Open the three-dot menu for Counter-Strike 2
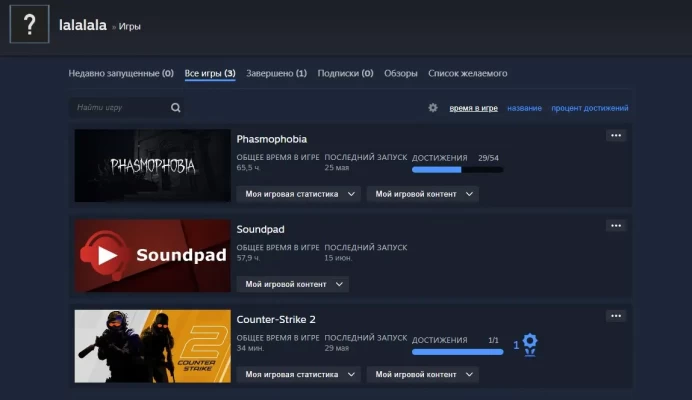The image size is (692, 400). [616, 316]
